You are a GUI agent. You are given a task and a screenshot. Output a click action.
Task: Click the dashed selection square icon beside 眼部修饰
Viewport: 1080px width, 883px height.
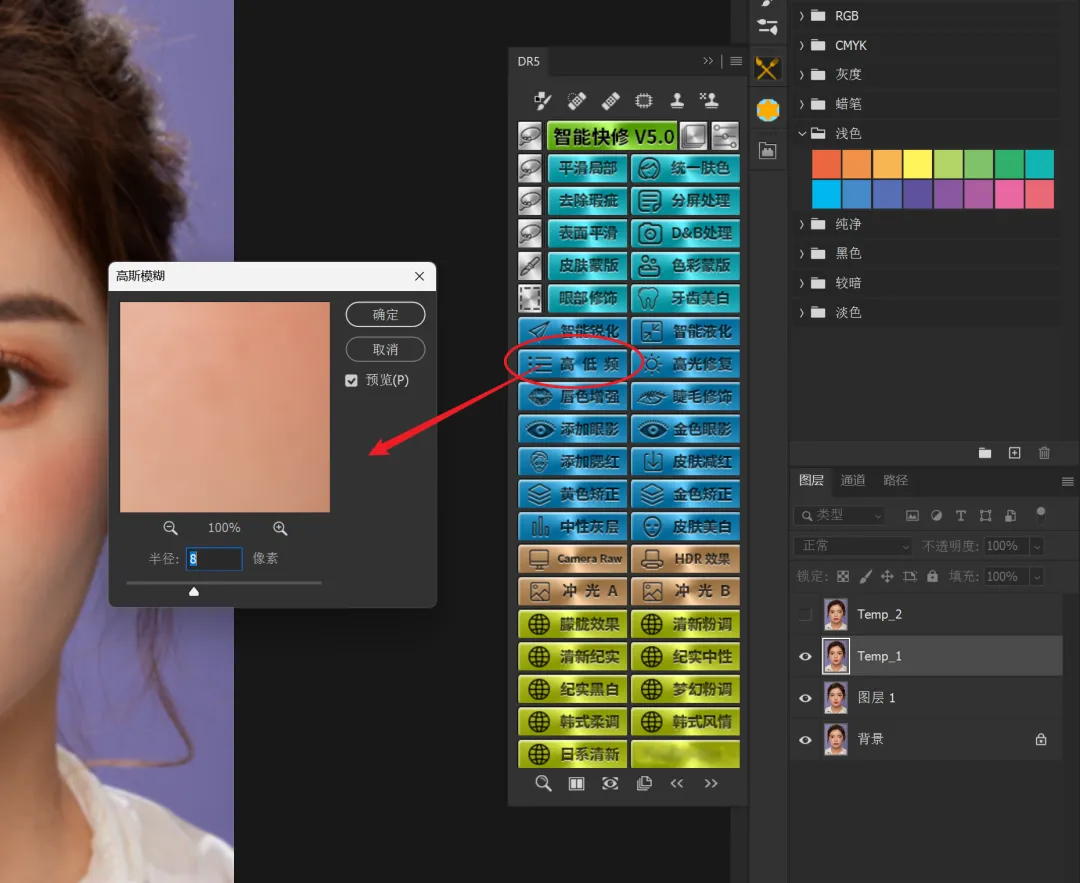(x=530, y=298)
